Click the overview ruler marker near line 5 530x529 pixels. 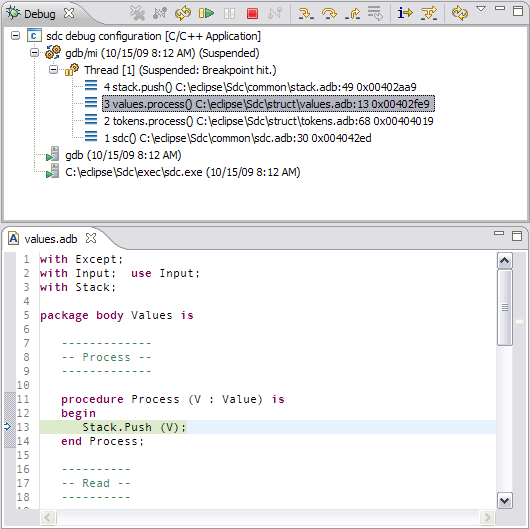click(520, 321)
